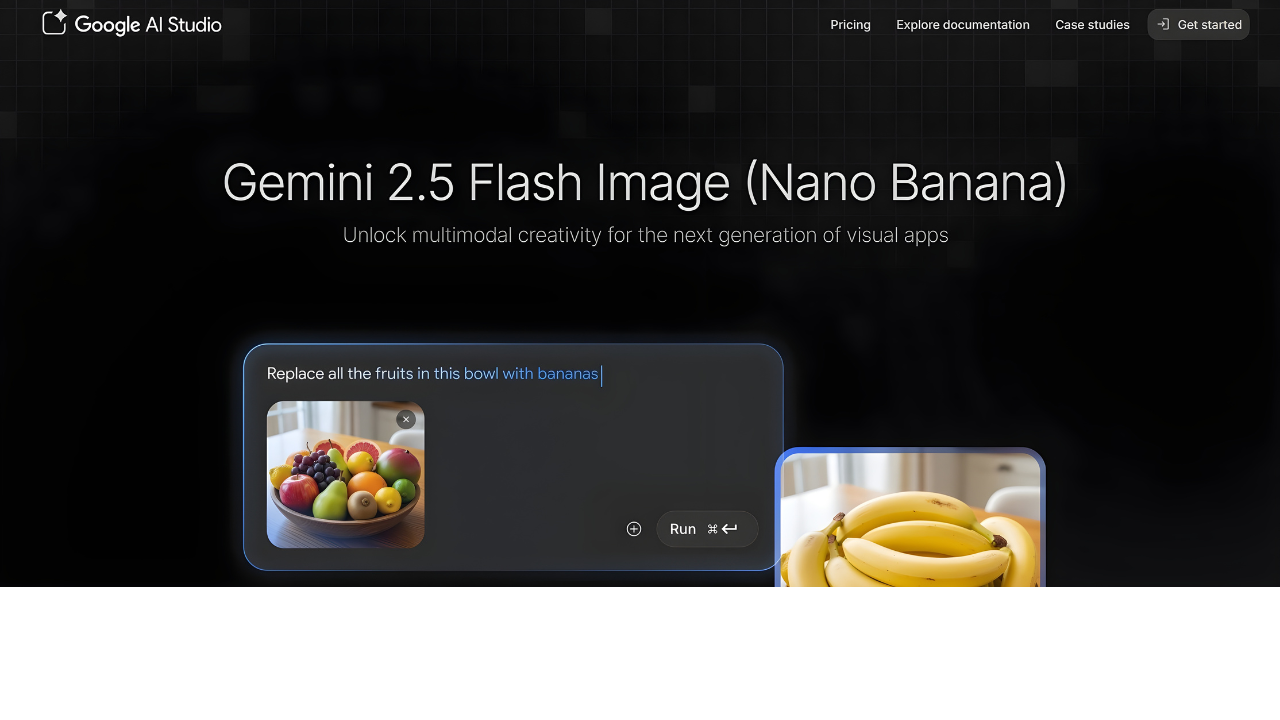The width and height of the screenshot is (1280, 720).
Task: Click the Gemini 2.5 Flash Image headline
Action: coord(645,183)
